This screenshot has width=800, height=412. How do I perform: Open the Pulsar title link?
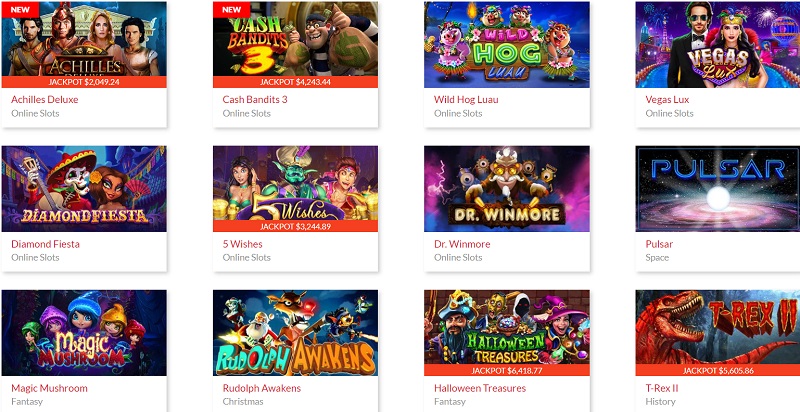(x=659, y=244)
